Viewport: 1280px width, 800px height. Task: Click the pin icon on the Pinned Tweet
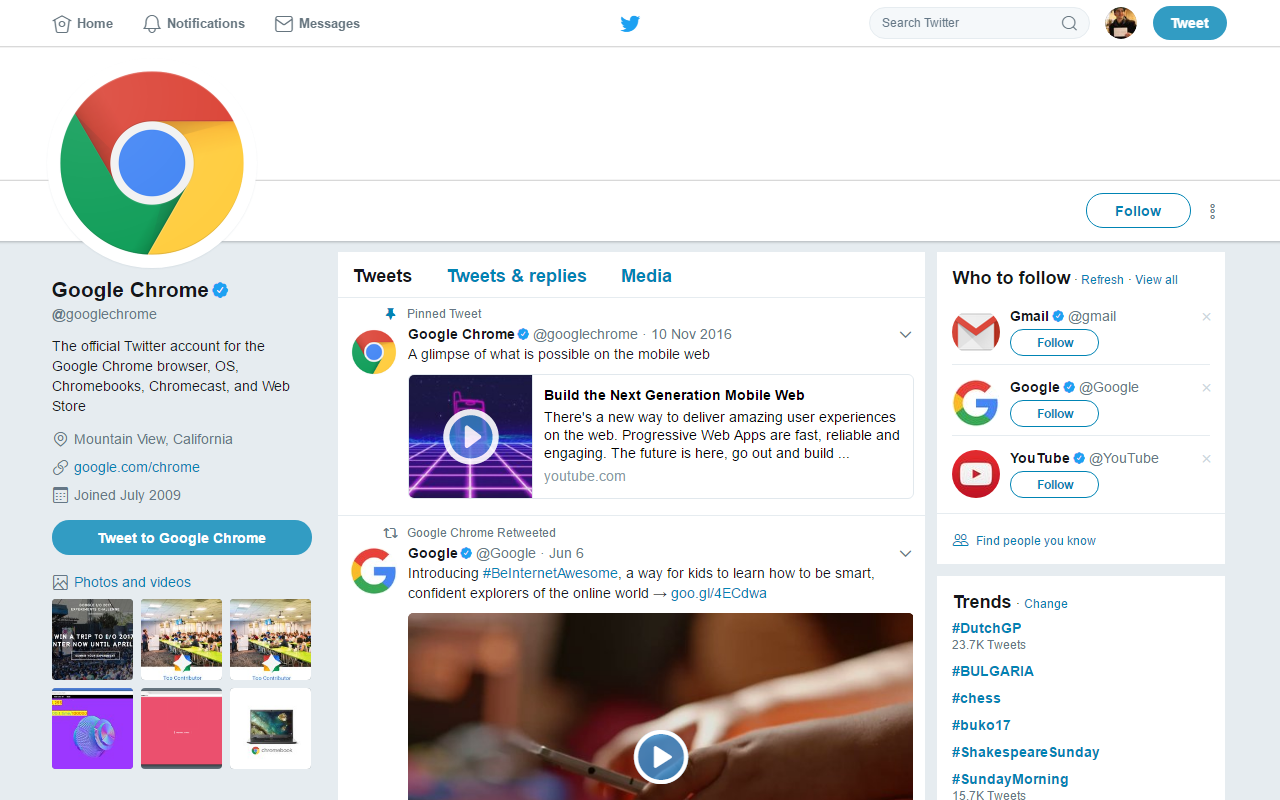pos(389,313)
